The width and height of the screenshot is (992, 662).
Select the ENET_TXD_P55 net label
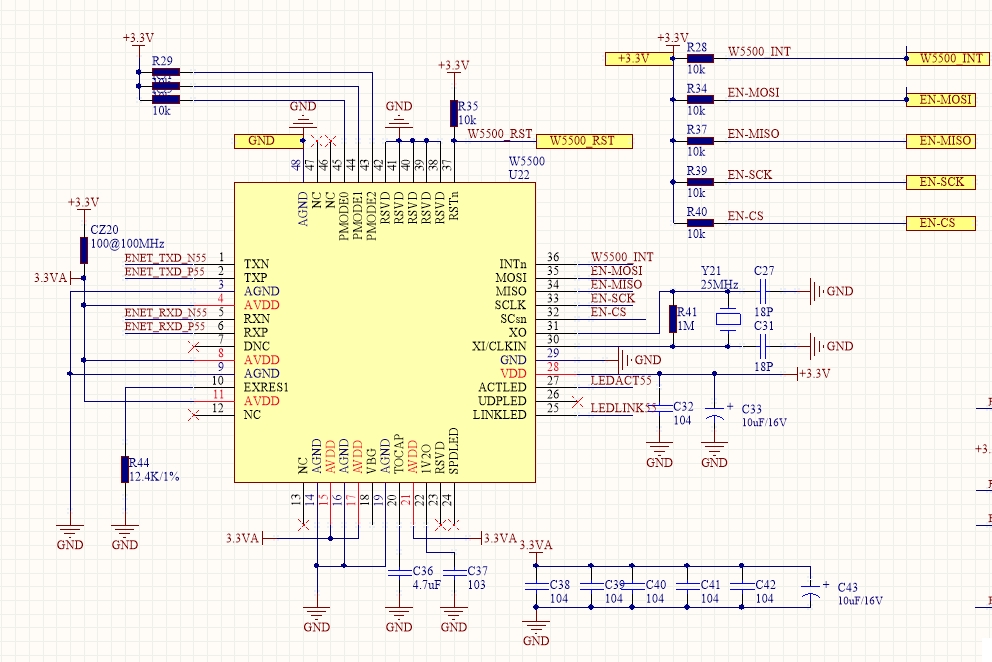tap(164, 272)
